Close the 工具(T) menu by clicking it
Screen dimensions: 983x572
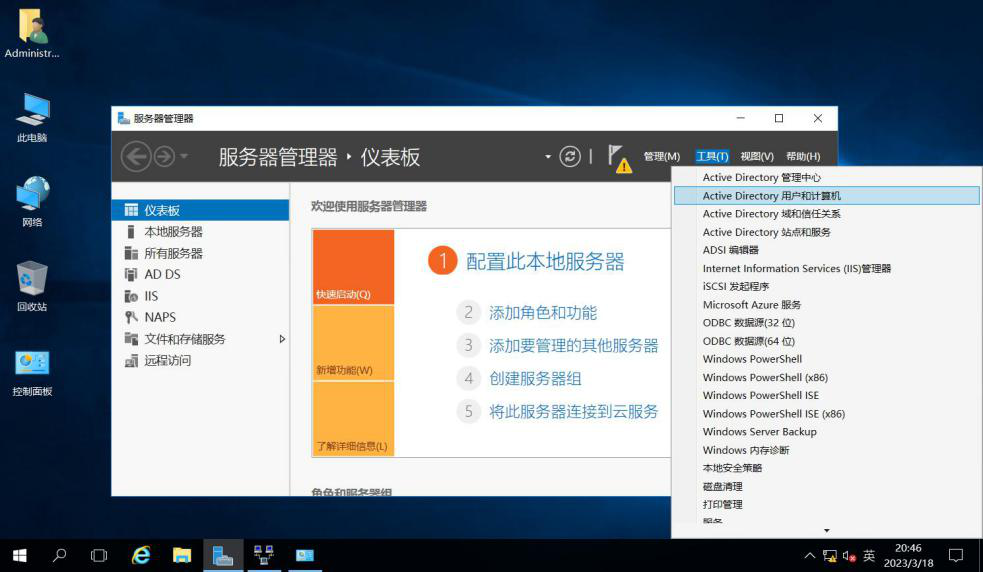click(x=712, y=156)
